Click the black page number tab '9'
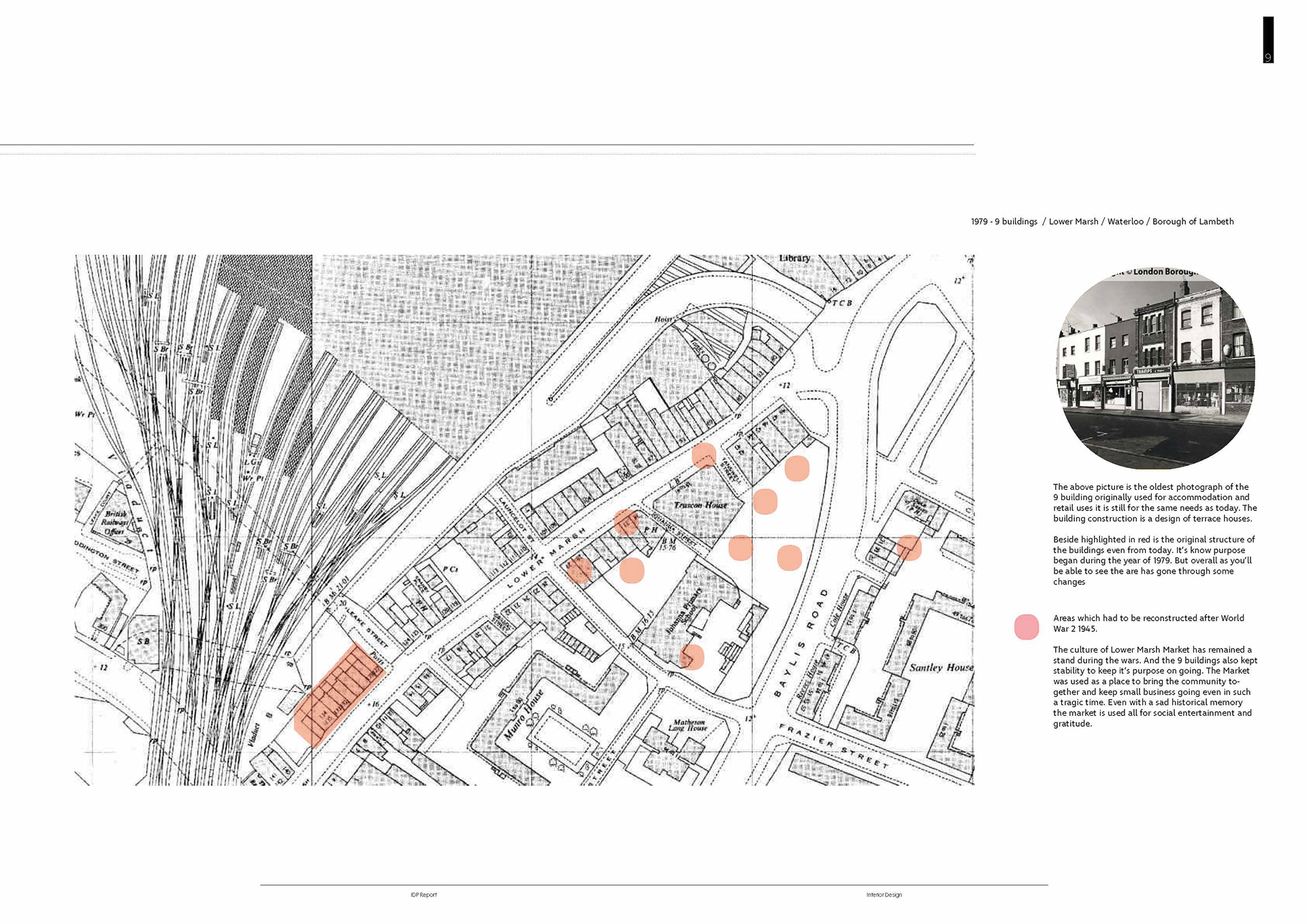The width and height of the screenshot is (1307, 924). pos(1268,40)
